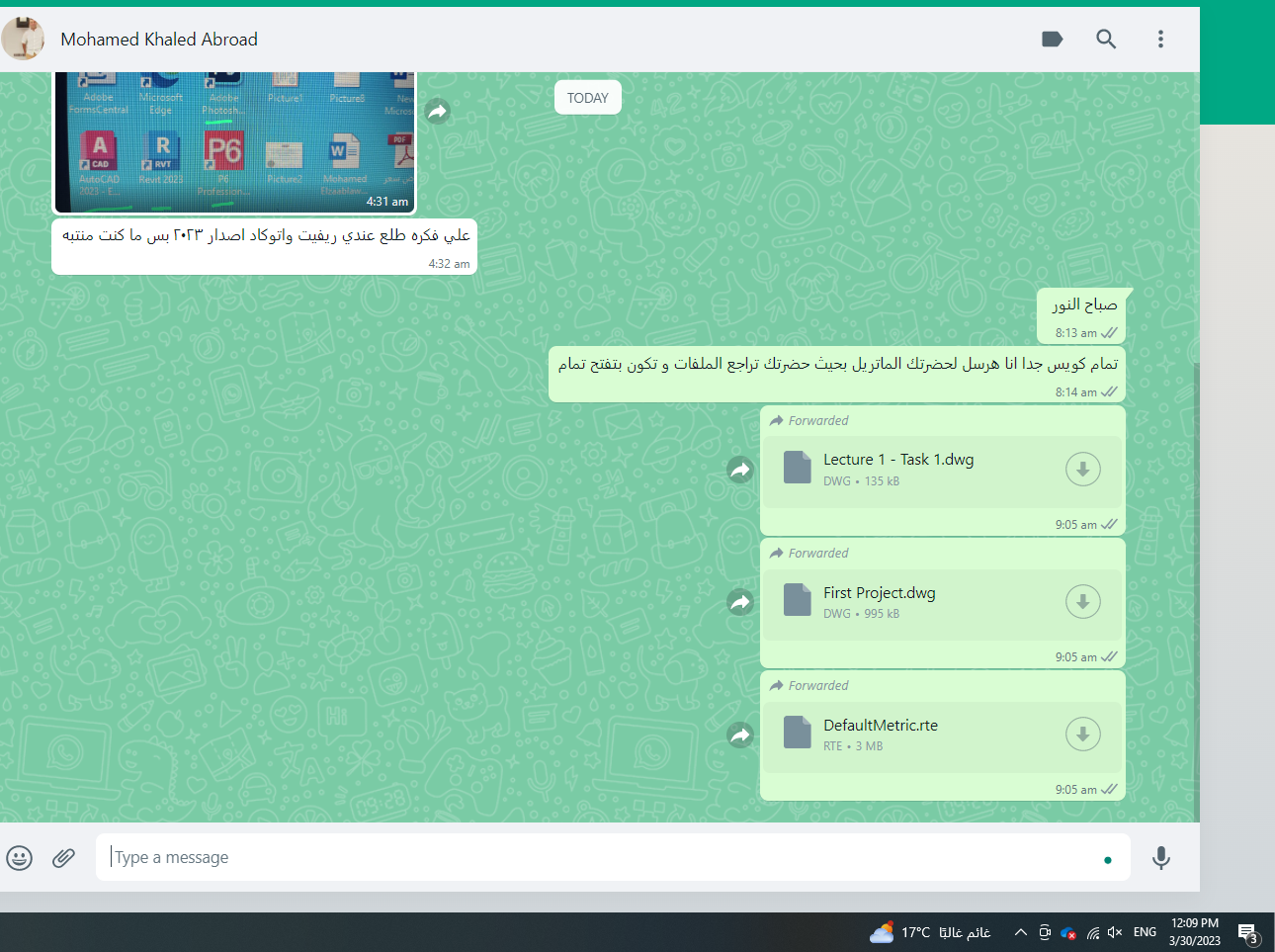Click the document icon of DefaultMetric file
1275x952 pixels.
click(x=798, y=733)
